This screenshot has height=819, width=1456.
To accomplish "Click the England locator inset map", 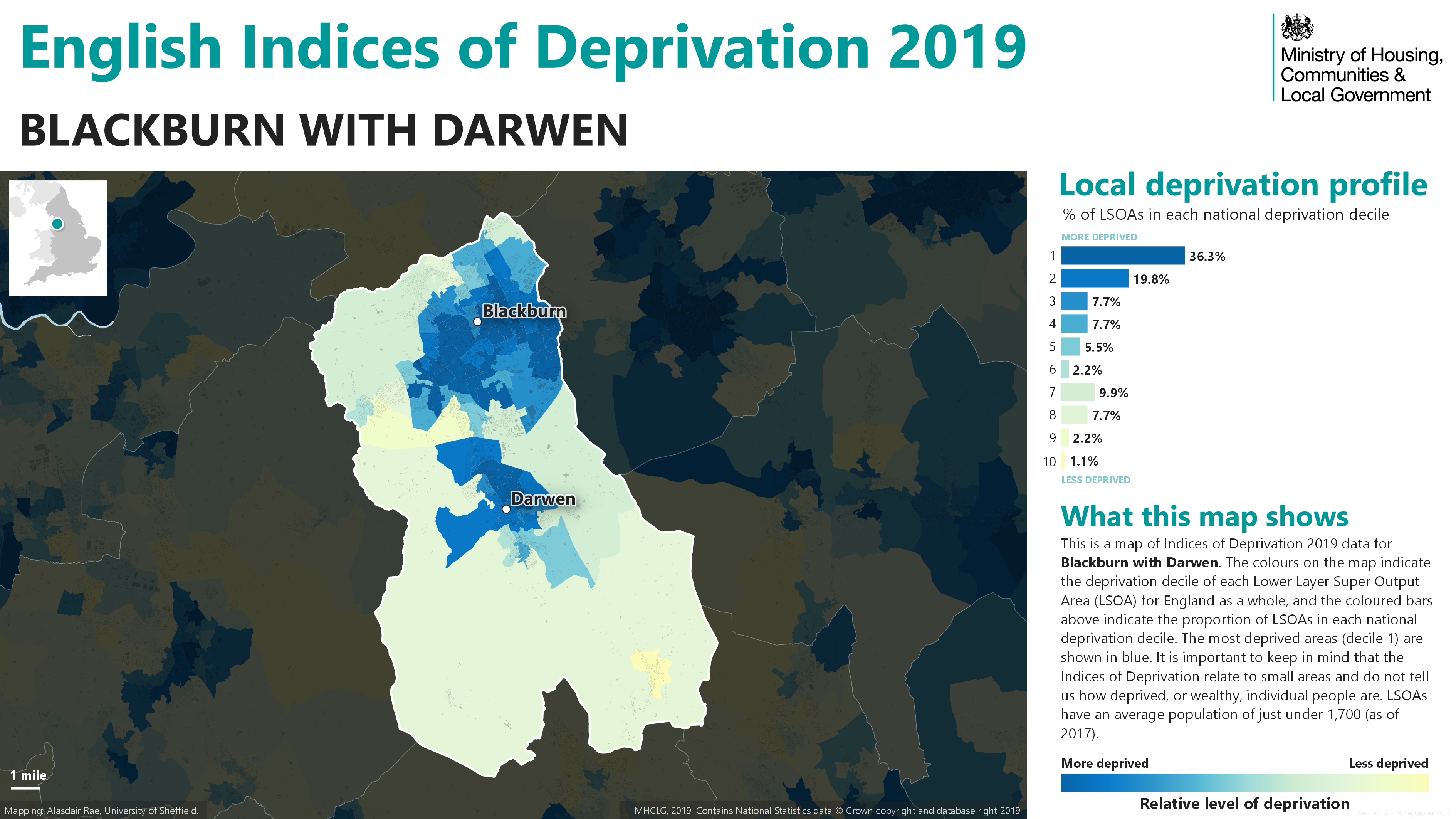I will coord(58,238).
